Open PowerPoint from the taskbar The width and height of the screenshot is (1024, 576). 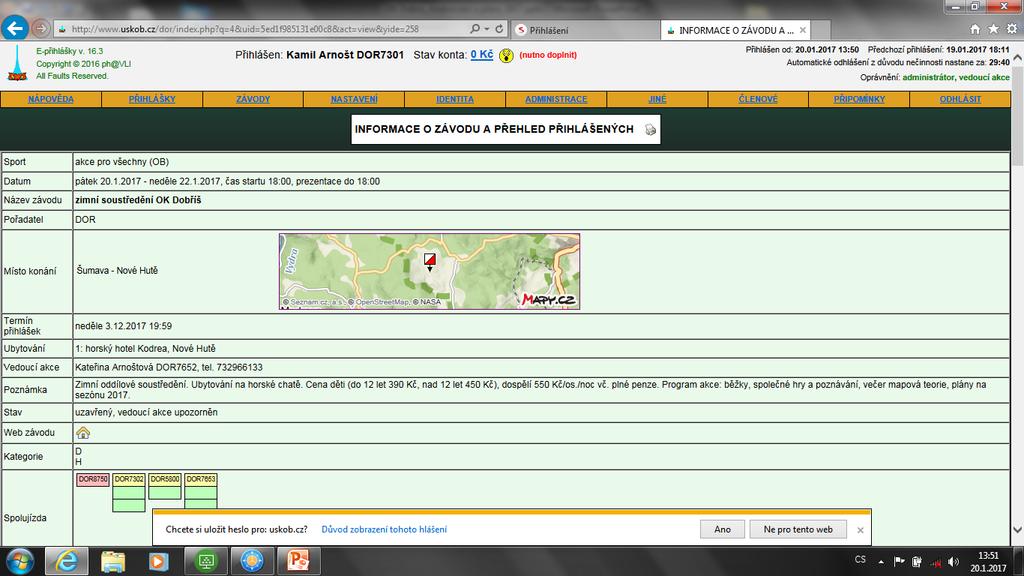coord(298,561)
